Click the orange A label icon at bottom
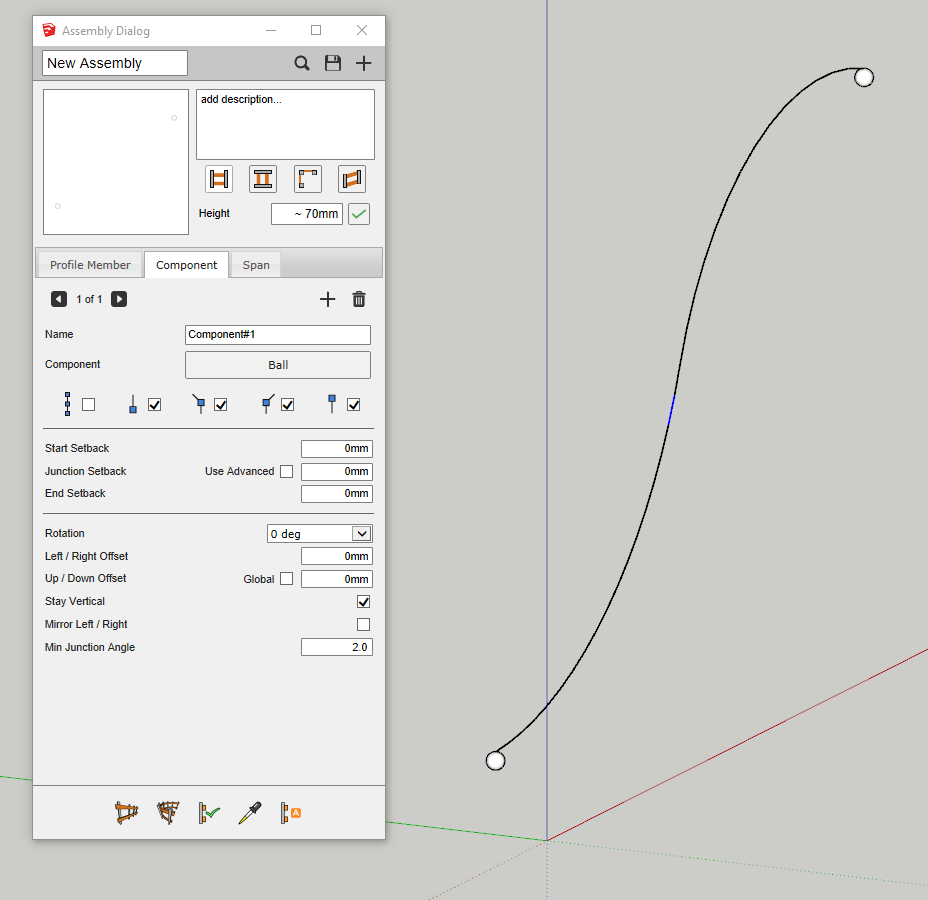This screenshot has height=900, width=928. [291, 813]
